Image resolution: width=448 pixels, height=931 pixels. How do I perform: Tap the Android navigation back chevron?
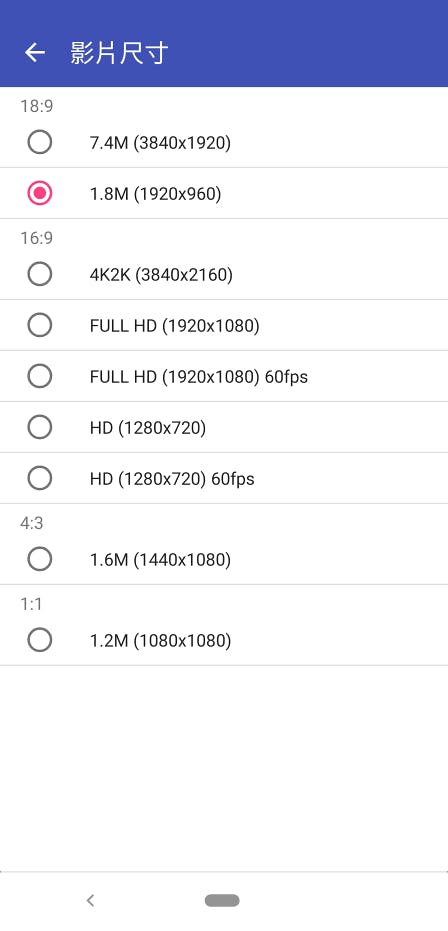coord(90,900)
